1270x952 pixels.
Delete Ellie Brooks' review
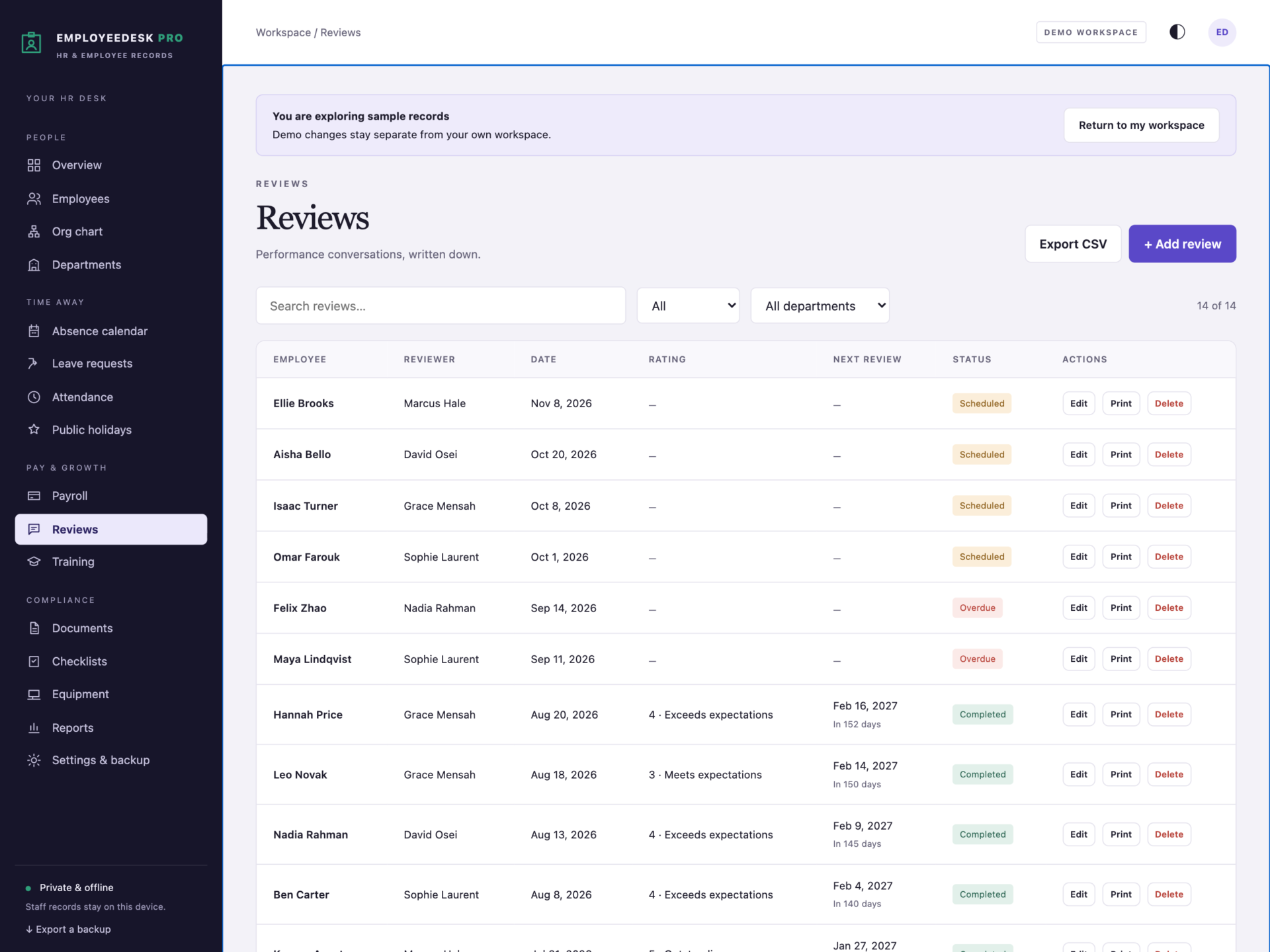[1169, 403]
